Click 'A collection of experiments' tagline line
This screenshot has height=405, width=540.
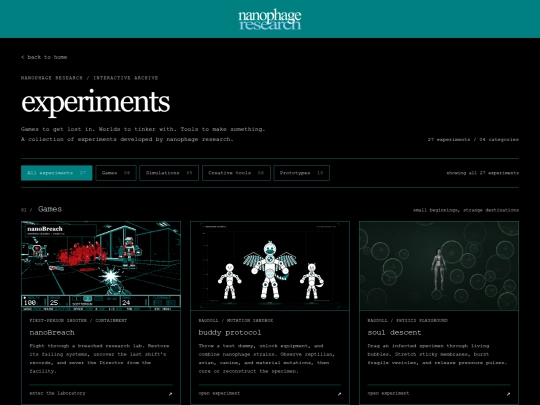[127, 139]
